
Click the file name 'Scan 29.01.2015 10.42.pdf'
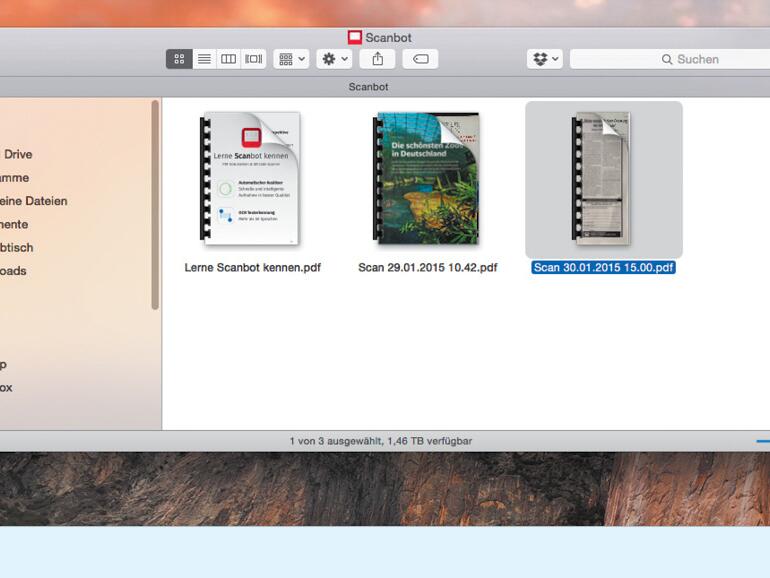coord(428,268)
